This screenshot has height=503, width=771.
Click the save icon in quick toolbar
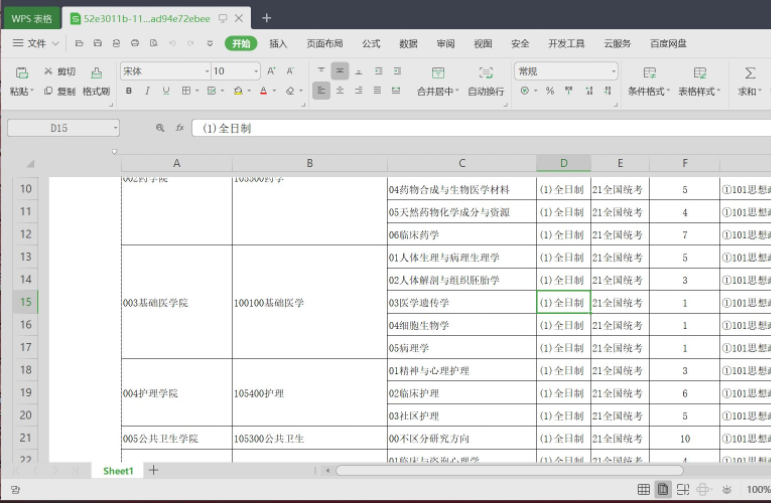pyautogui.click(x=97, y=43)
